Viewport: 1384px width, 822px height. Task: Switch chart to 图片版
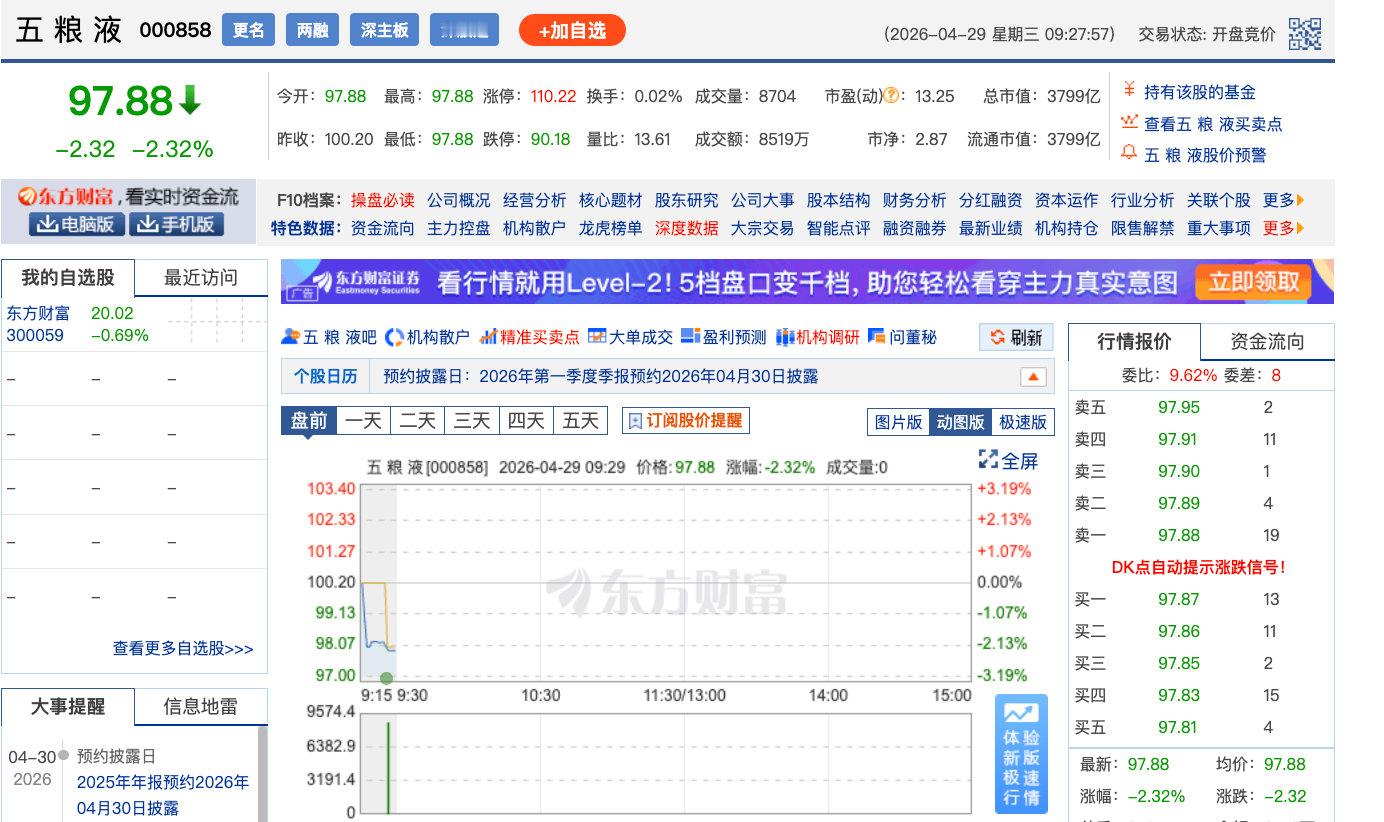coord(898,422)
